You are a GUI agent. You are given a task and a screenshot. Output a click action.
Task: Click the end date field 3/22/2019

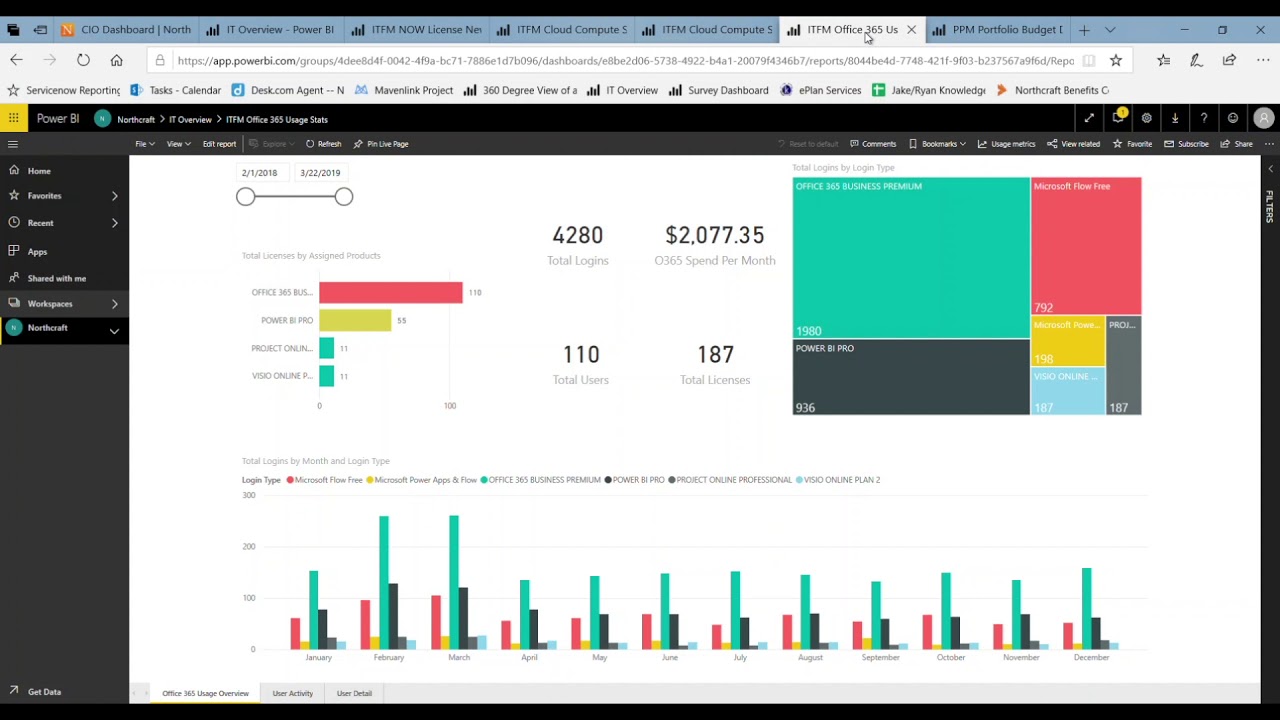321,173
